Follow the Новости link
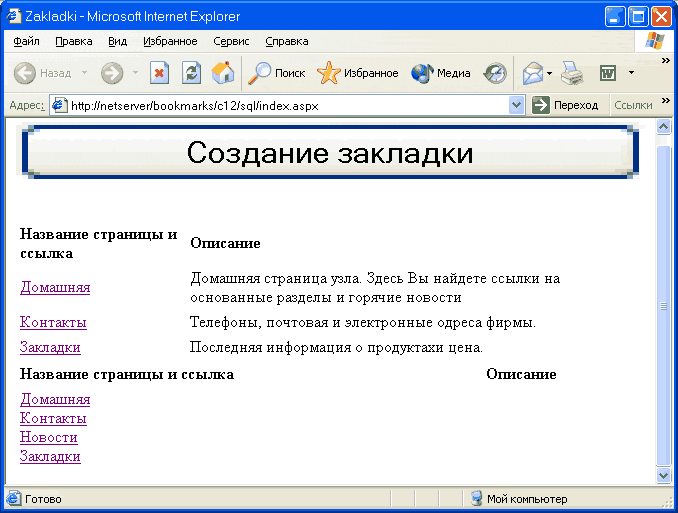This screenshot has width=678, height=513. coord(48,437)
